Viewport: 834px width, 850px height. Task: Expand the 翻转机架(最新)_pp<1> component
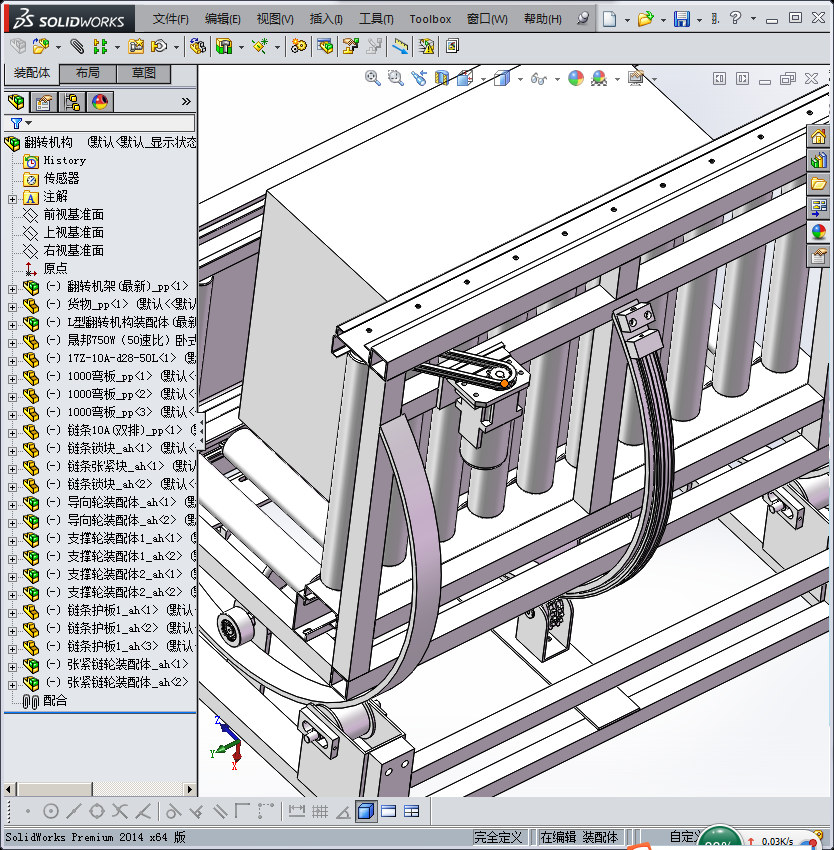[12, 288]
